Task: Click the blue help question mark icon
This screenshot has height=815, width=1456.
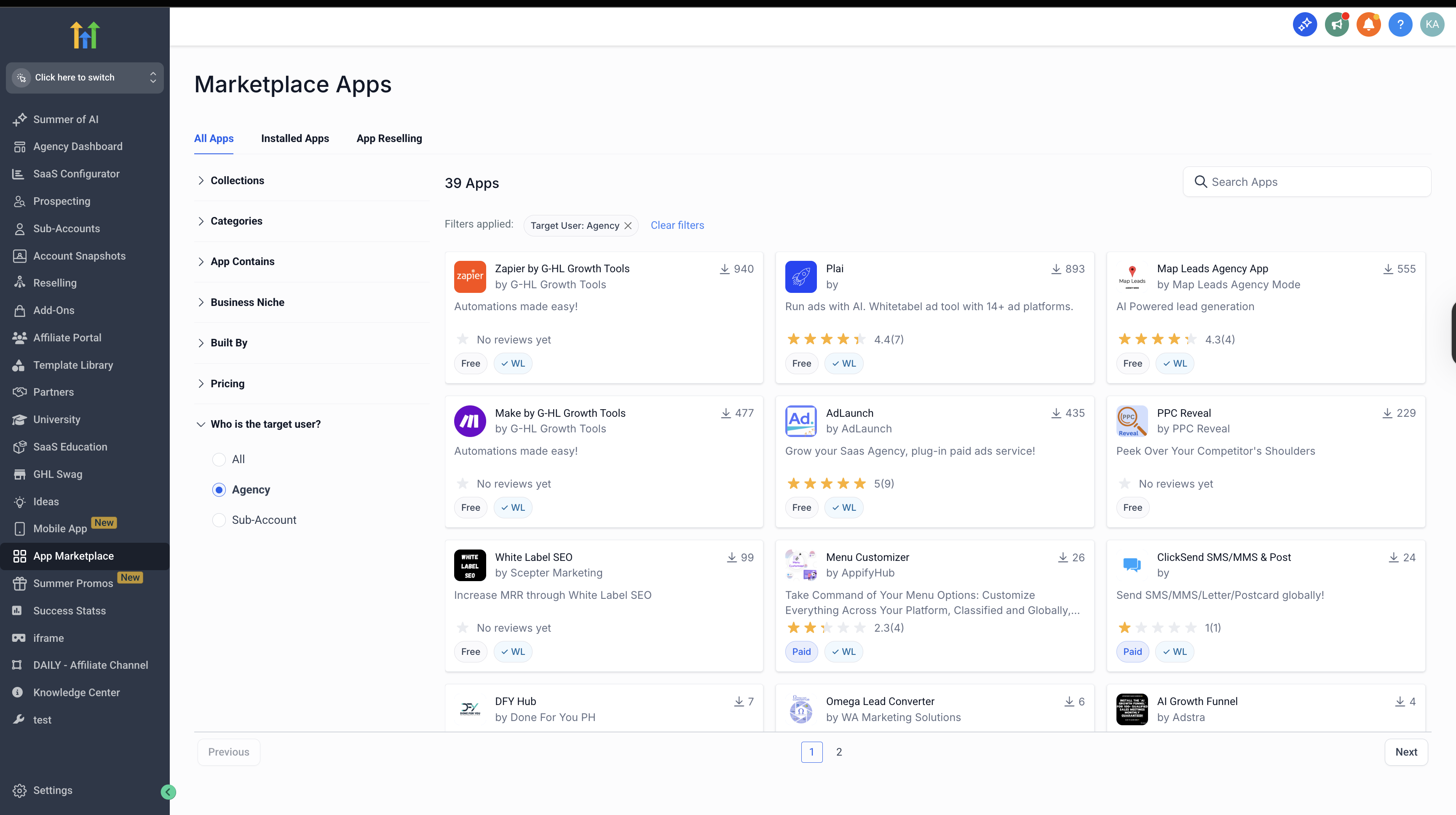Action: point(1400,24)
